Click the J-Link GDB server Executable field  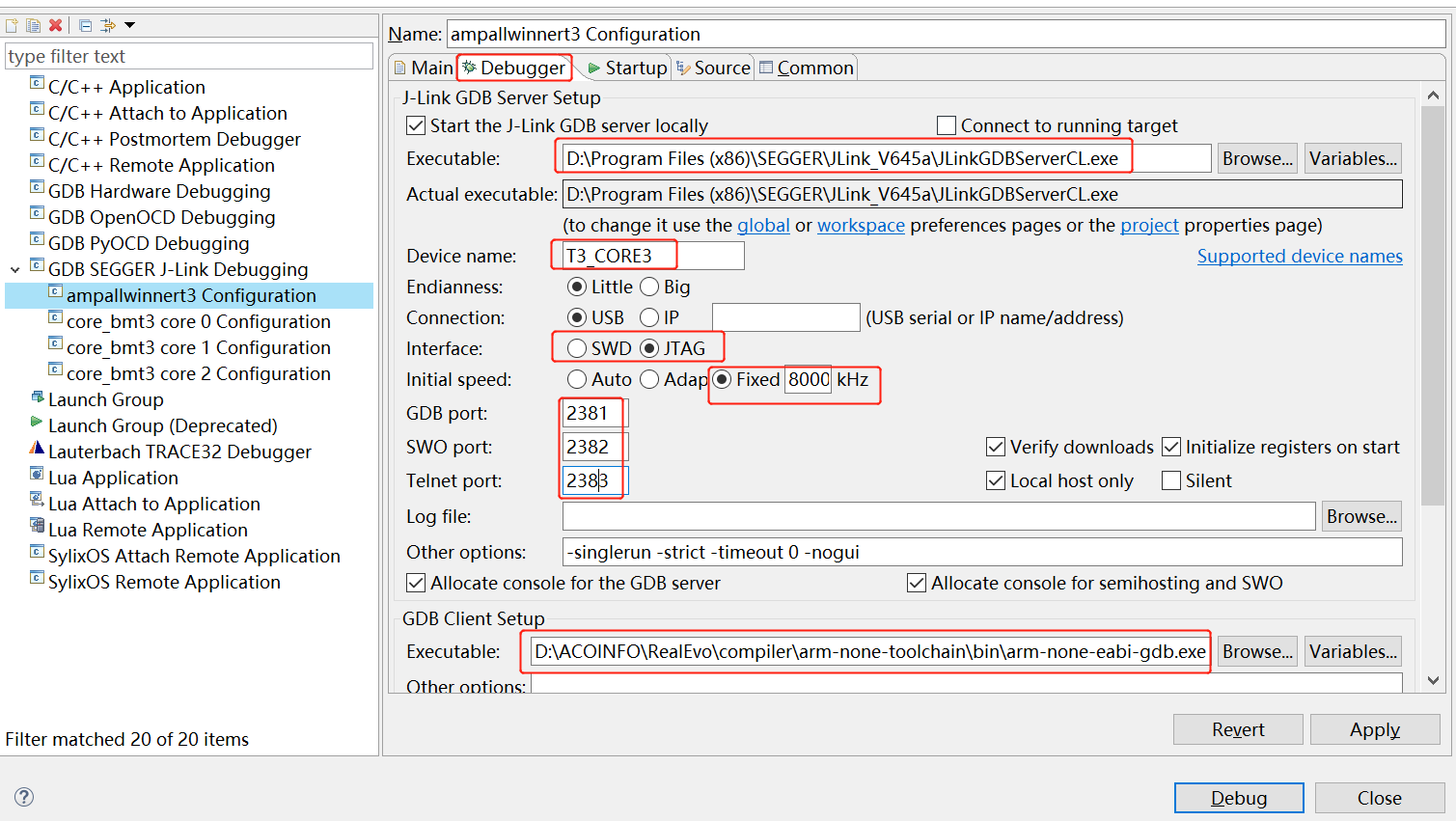885,158
